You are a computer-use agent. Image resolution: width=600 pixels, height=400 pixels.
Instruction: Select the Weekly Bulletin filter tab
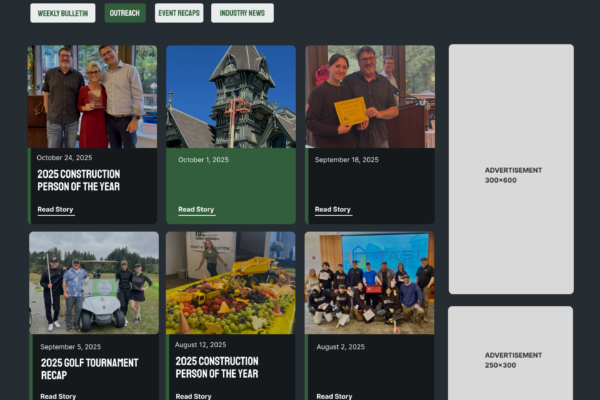coord(62,13)
